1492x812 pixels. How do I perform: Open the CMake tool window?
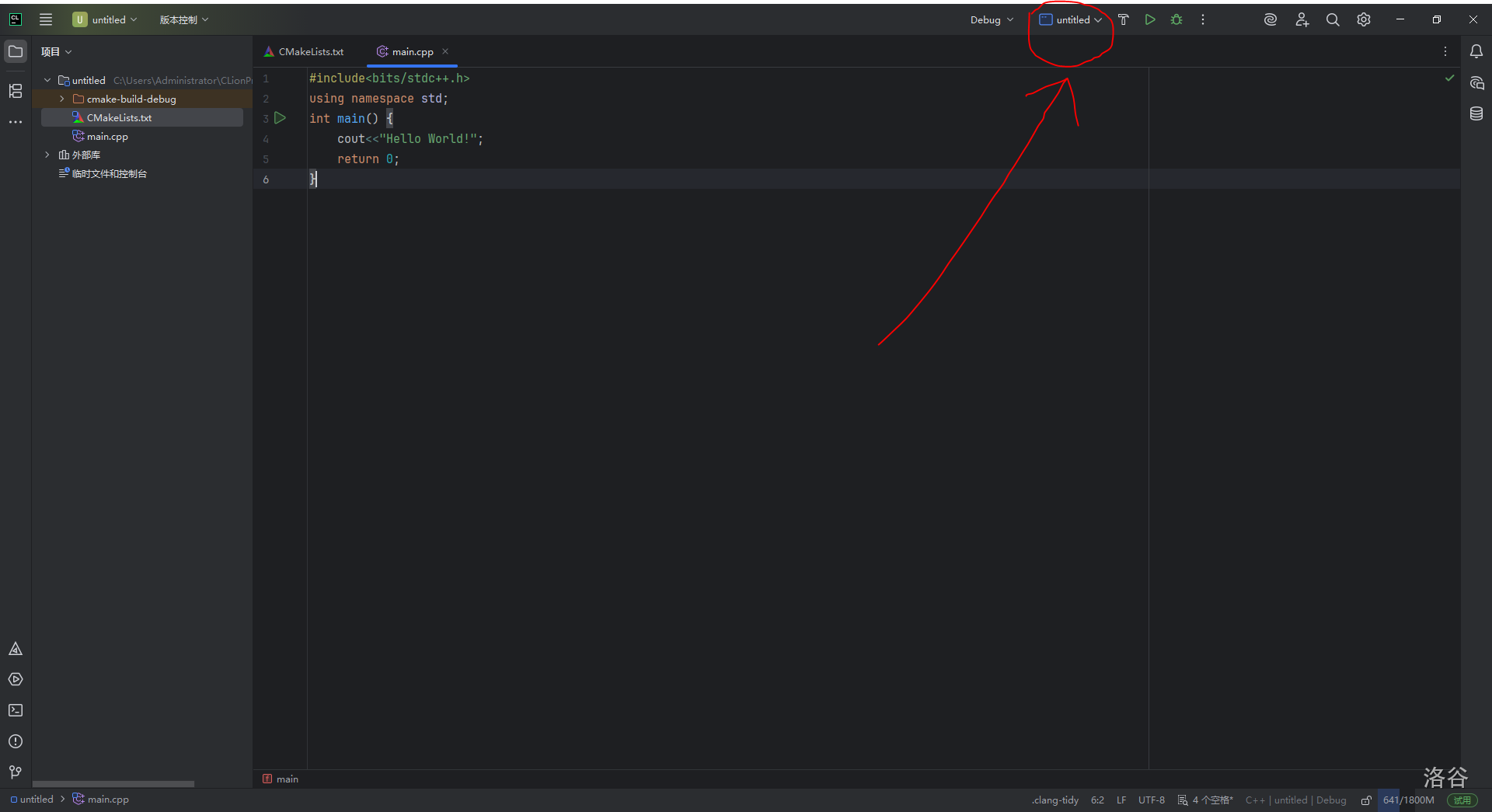16,649
